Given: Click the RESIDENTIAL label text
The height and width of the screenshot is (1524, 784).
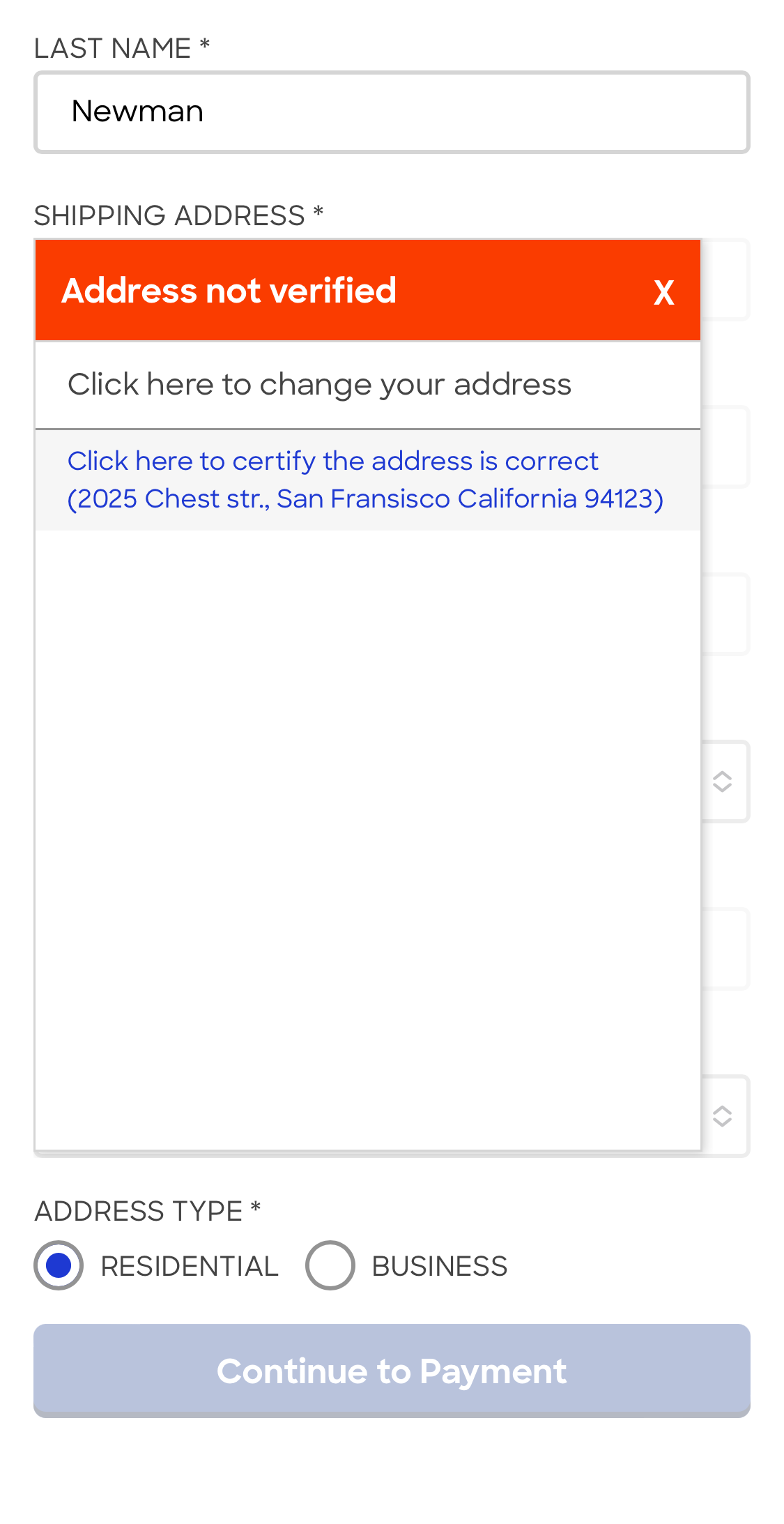Looking at the screenshot, I should 190,1266.
